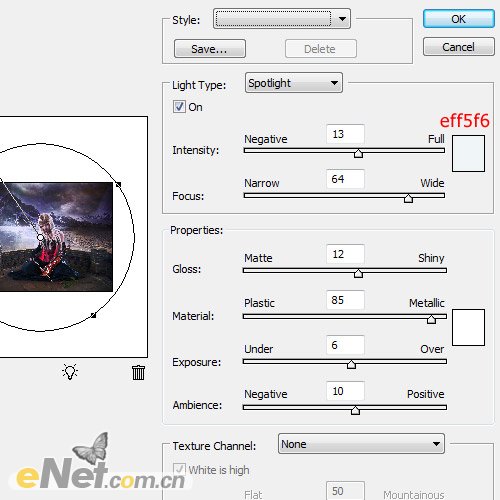500x500 pixels.
Task: Toggle the light On checkbox
Action: pos(179,107)
